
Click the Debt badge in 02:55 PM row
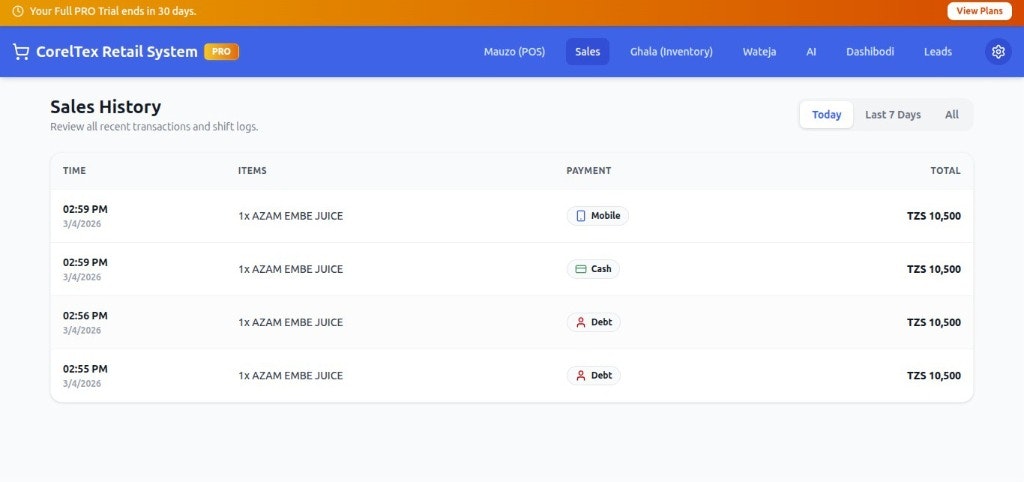[594, 376]
